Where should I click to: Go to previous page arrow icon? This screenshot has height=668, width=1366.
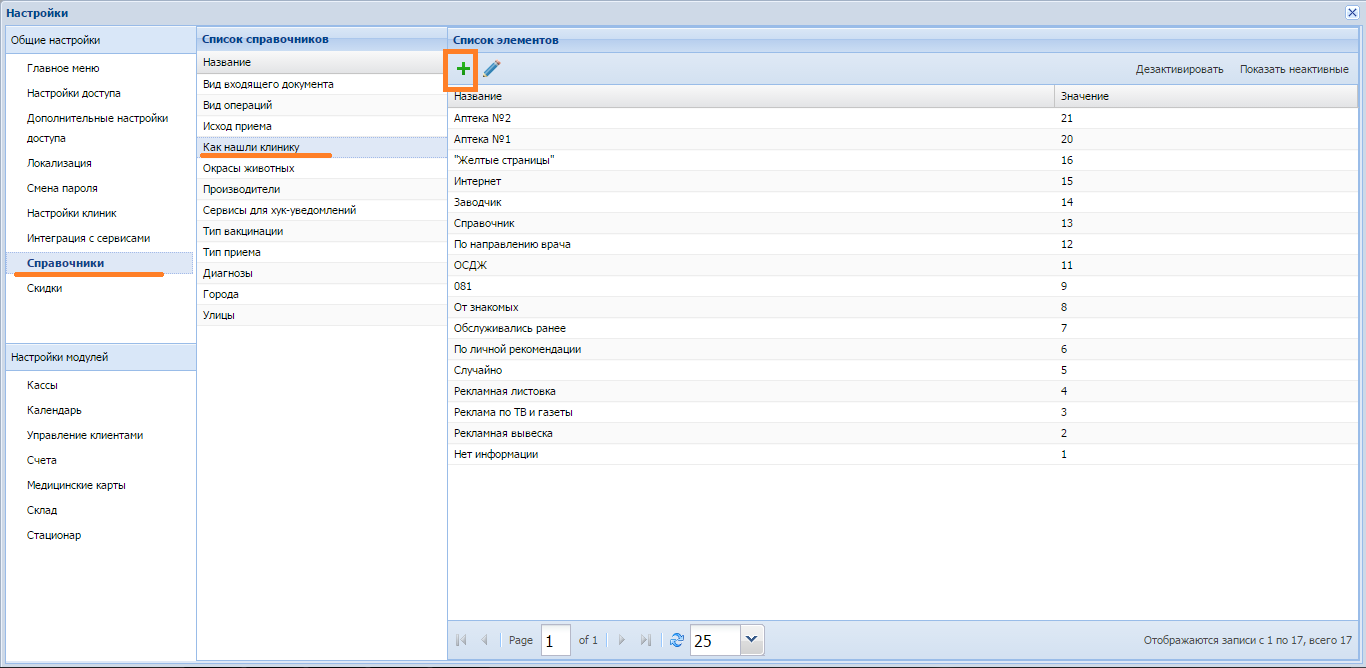[484, 640]
